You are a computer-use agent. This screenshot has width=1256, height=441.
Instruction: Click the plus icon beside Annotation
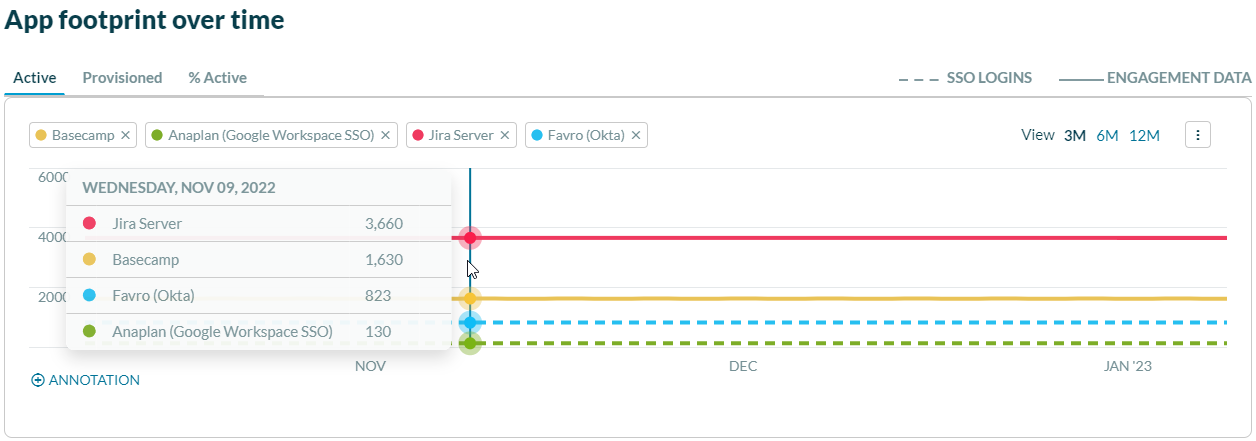pos(39,380)
